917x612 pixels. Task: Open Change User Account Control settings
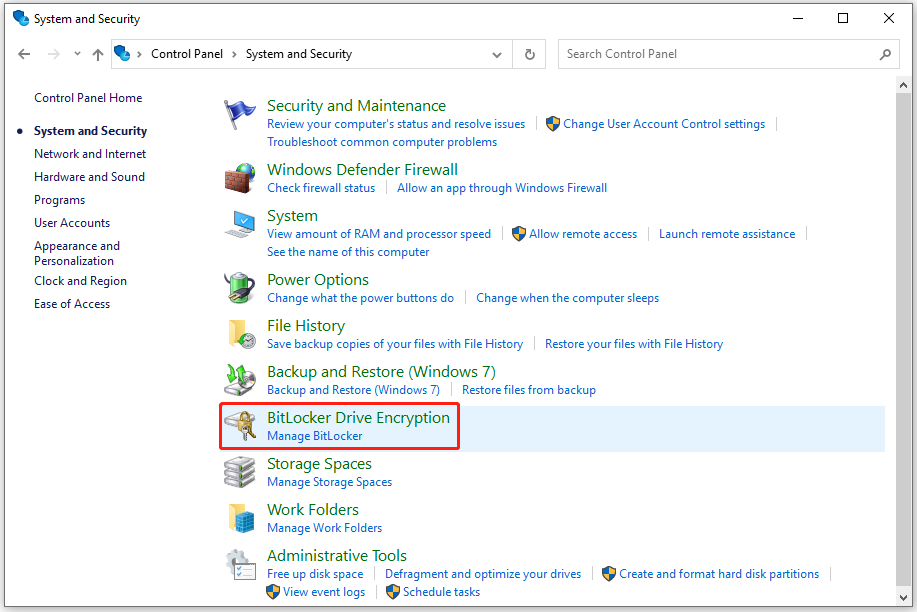(x=664, y=124)
